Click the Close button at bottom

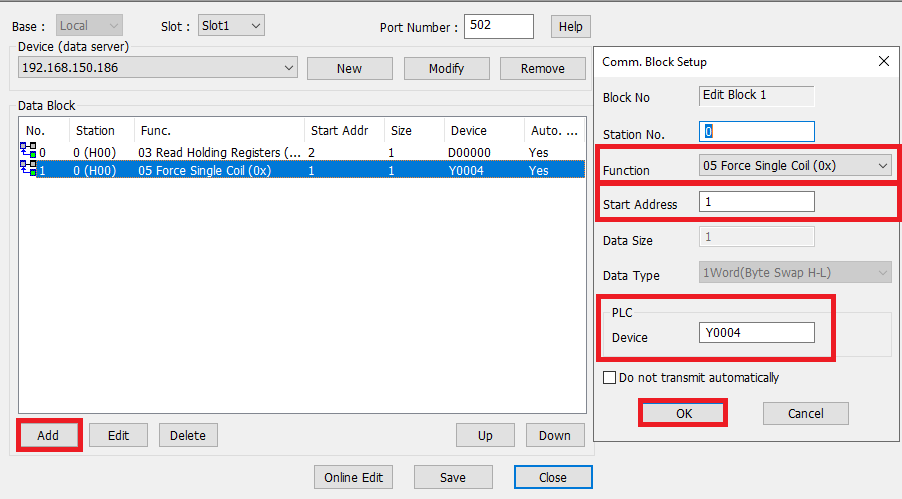553,477
